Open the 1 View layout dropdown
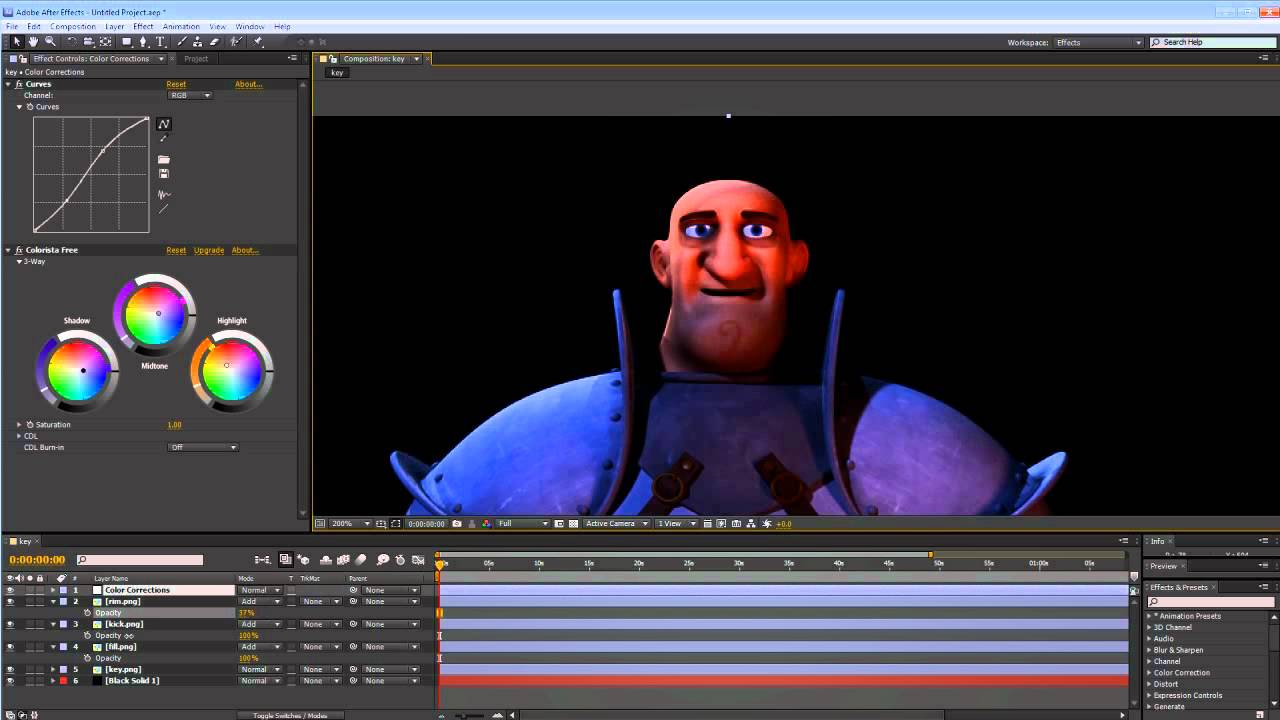 (x=676, y=524)
